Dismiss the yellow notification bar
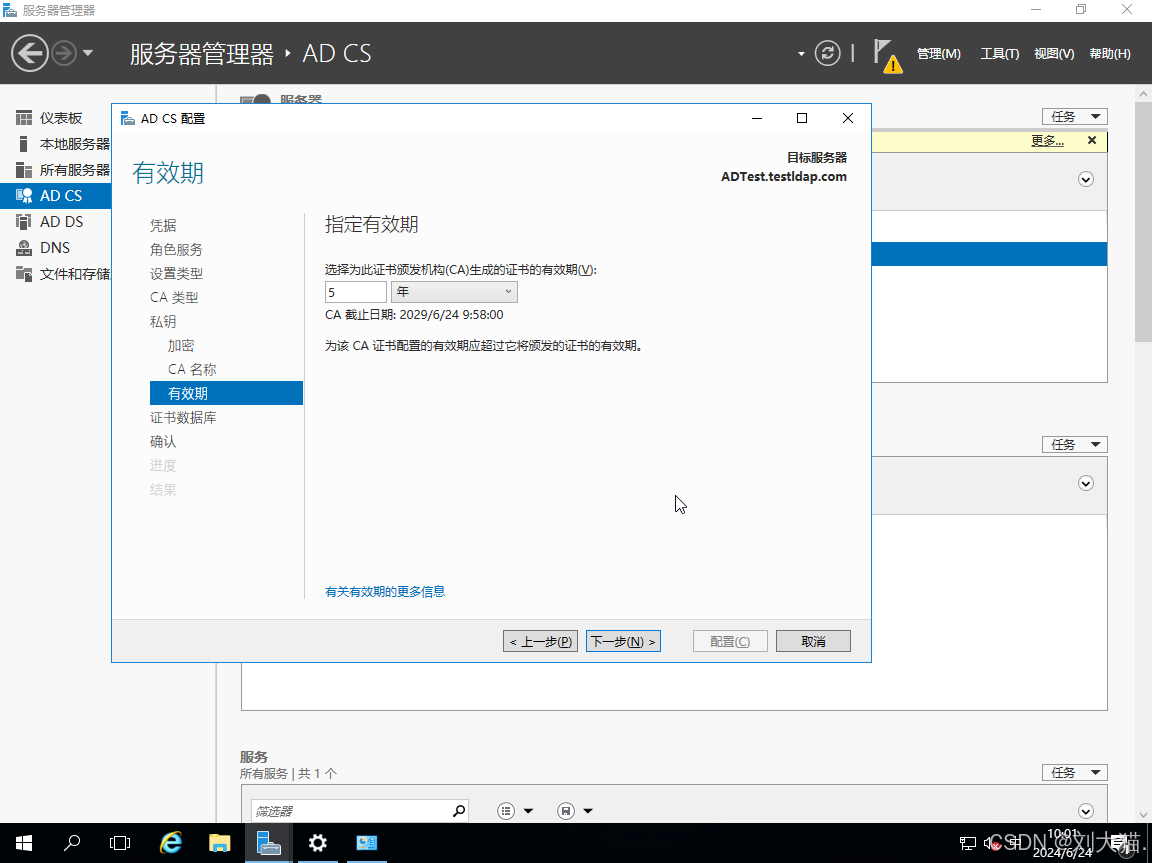 point(1092,140)
